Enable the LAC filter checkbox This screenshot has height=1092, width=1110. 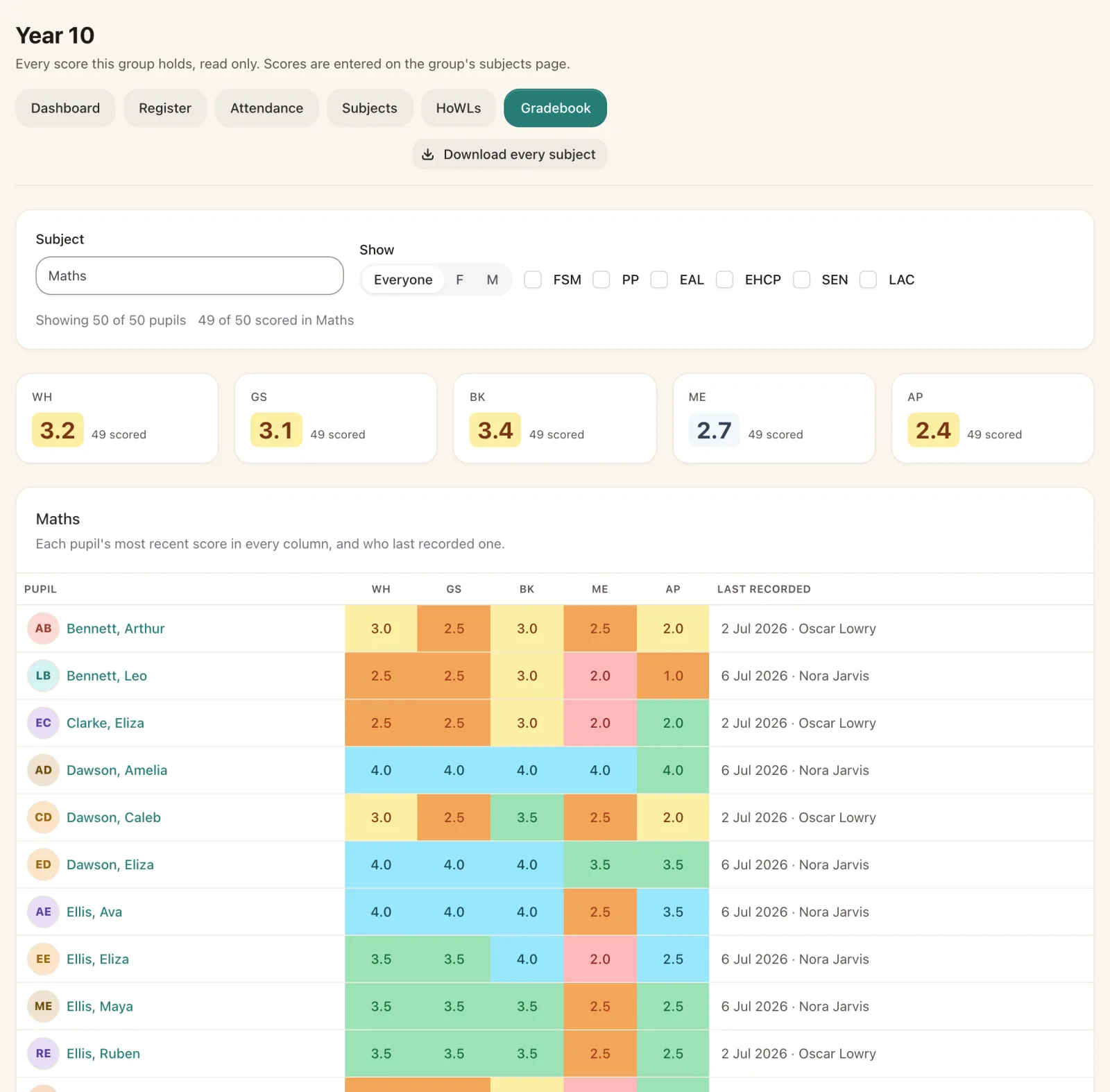[868, 280]
